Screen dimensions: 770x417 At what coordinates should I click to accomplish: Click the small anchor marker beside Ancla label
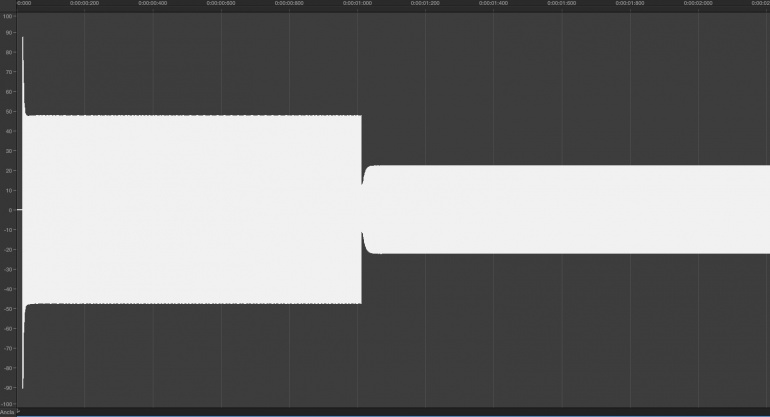click(x=18, y=411)
